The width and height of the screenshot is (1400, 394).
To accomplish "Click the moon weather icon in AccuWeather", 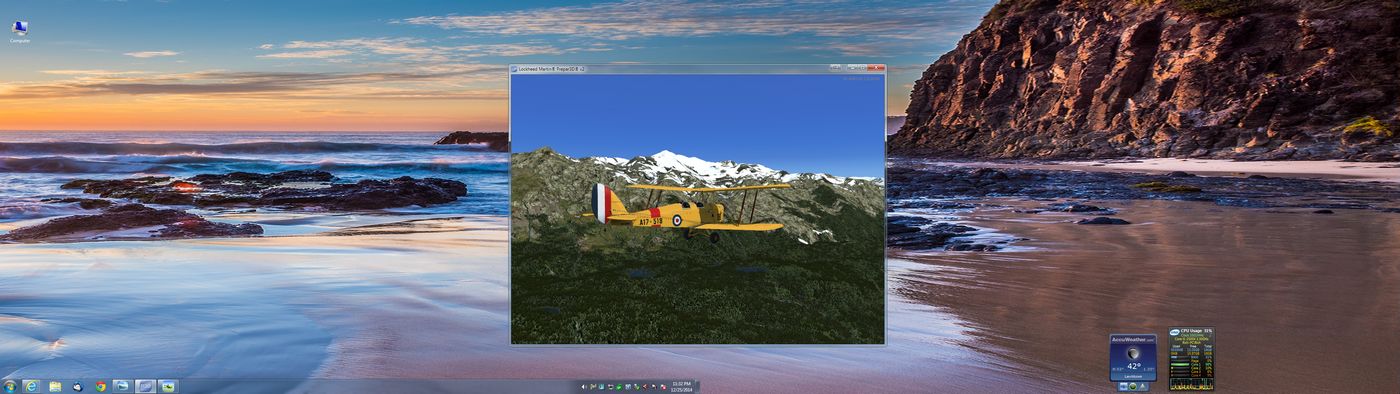I will click(x=1133, y=353).
